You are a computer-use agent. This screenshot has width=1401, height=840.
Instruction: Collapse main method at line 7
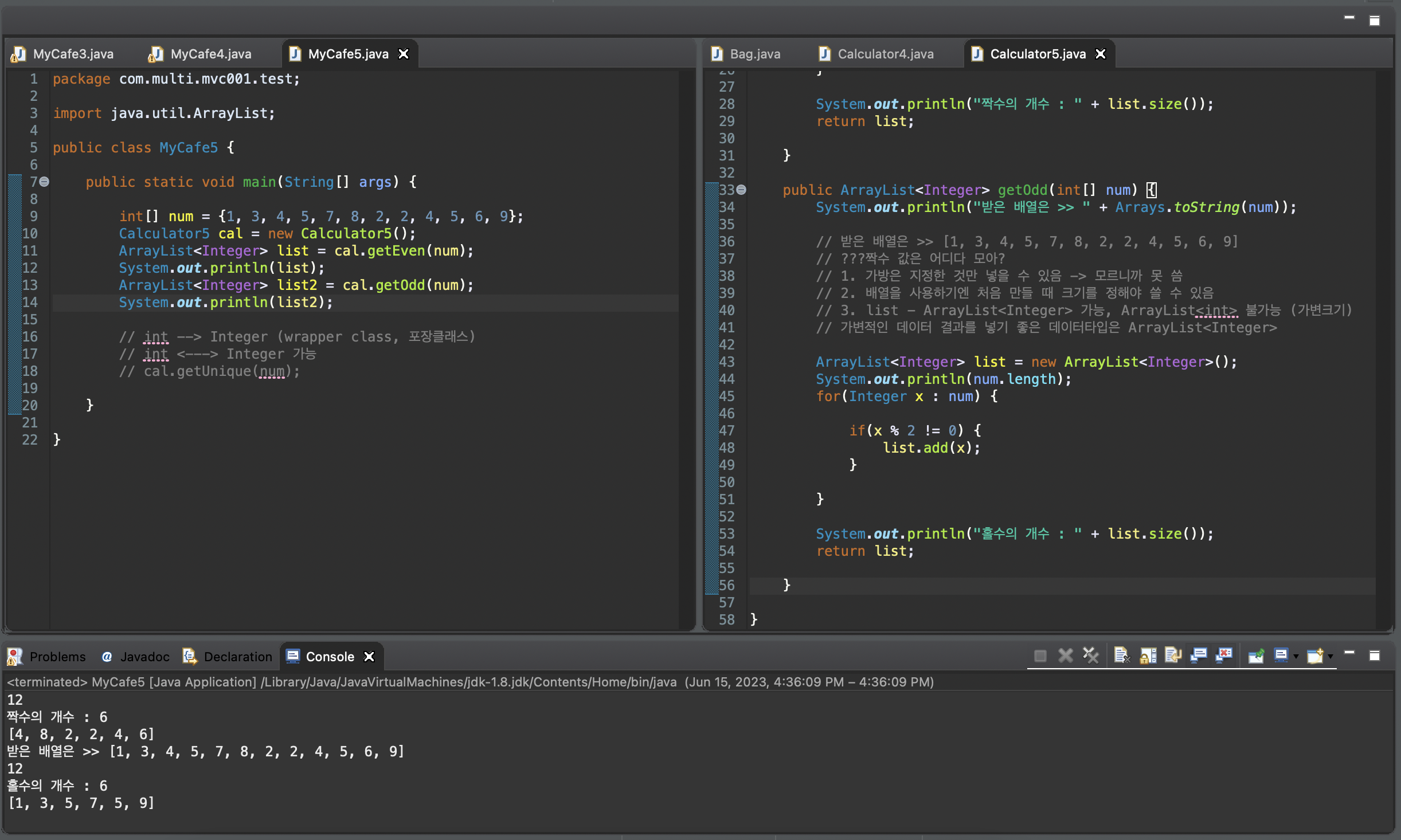(x=44, y=182)
